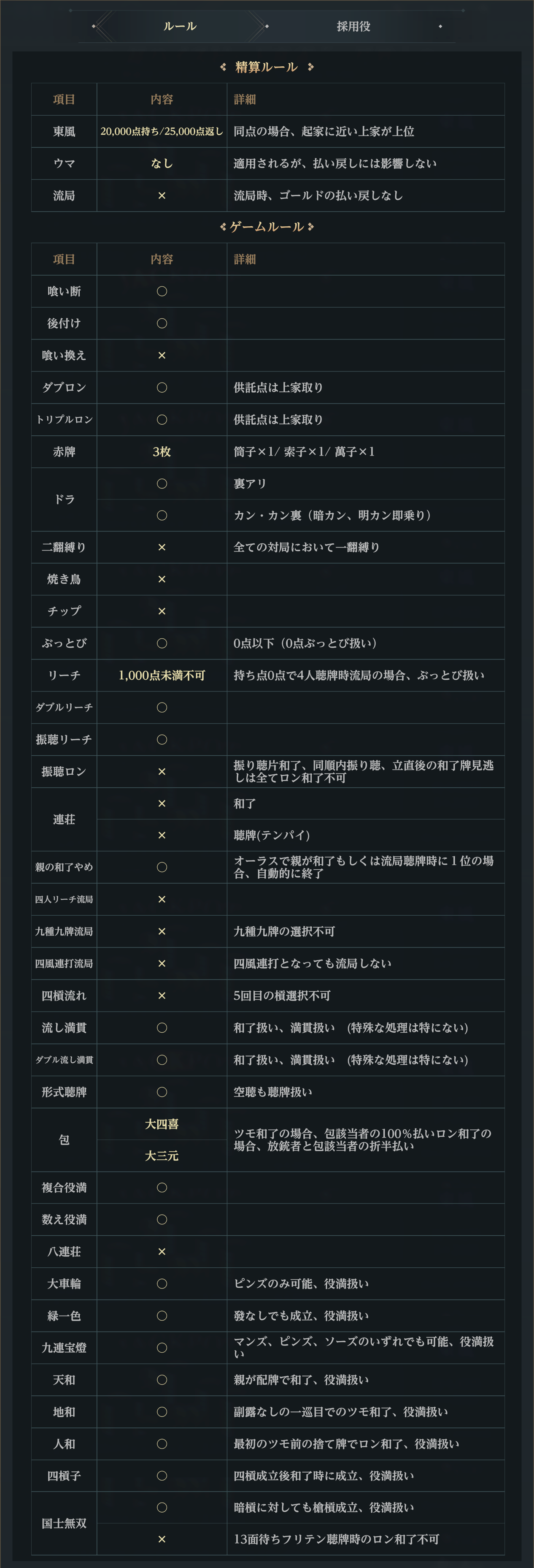Click the 3枚 value in the 赤牌 row
Viewport: 534px width, 1568px height.
click(162, 452)
